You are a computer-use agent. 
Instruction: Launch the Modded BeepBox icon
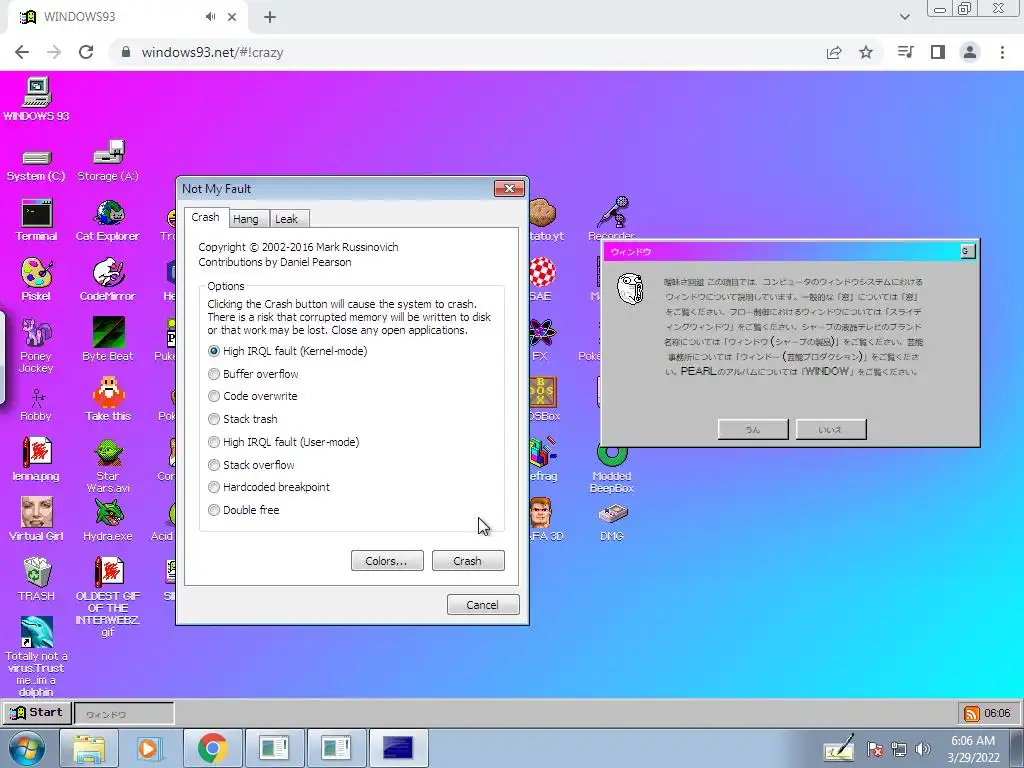click(612, 469)
